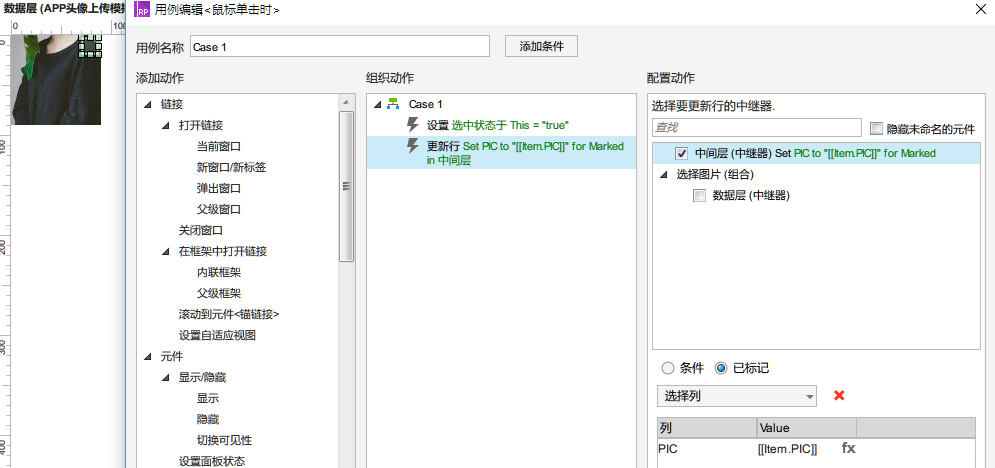Collapse the 元件 action category

(x=148, y=357)
